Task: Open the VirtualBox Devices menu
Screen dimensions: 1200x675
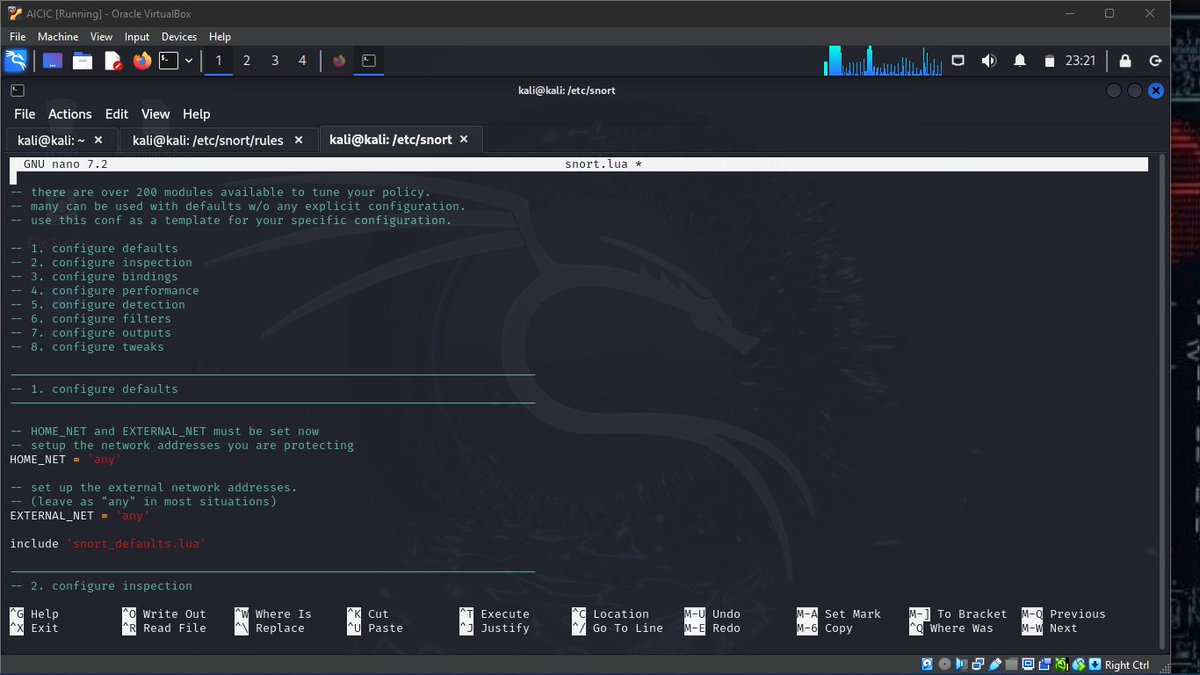Action: (x=180, y=37)
